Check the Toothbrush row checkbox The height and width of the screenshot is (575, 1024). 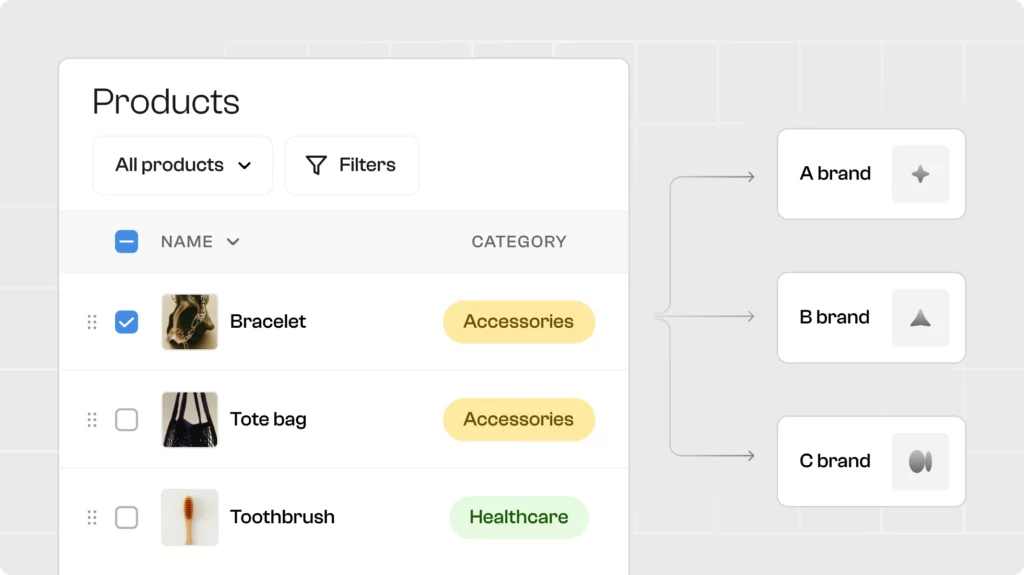(x=126, y=517)
